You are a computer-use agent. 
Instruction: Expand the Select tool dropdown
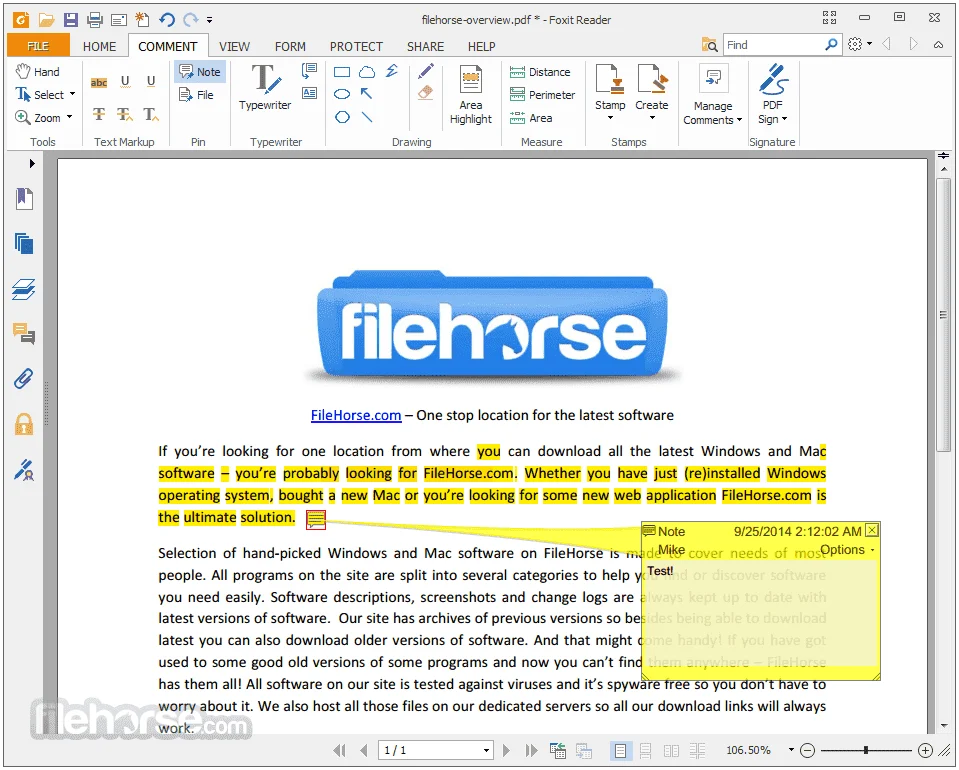72,94
